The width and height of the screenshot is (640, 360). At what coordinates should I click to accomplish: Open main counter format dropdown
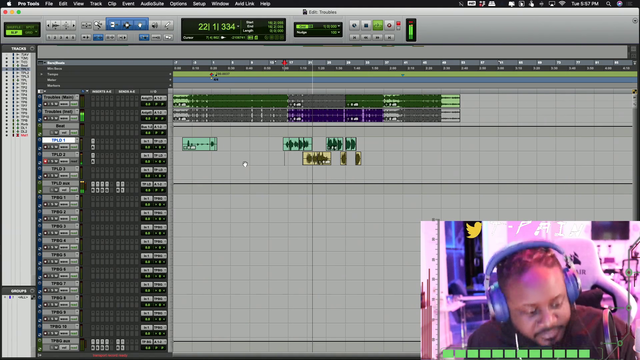click(238, 27)
